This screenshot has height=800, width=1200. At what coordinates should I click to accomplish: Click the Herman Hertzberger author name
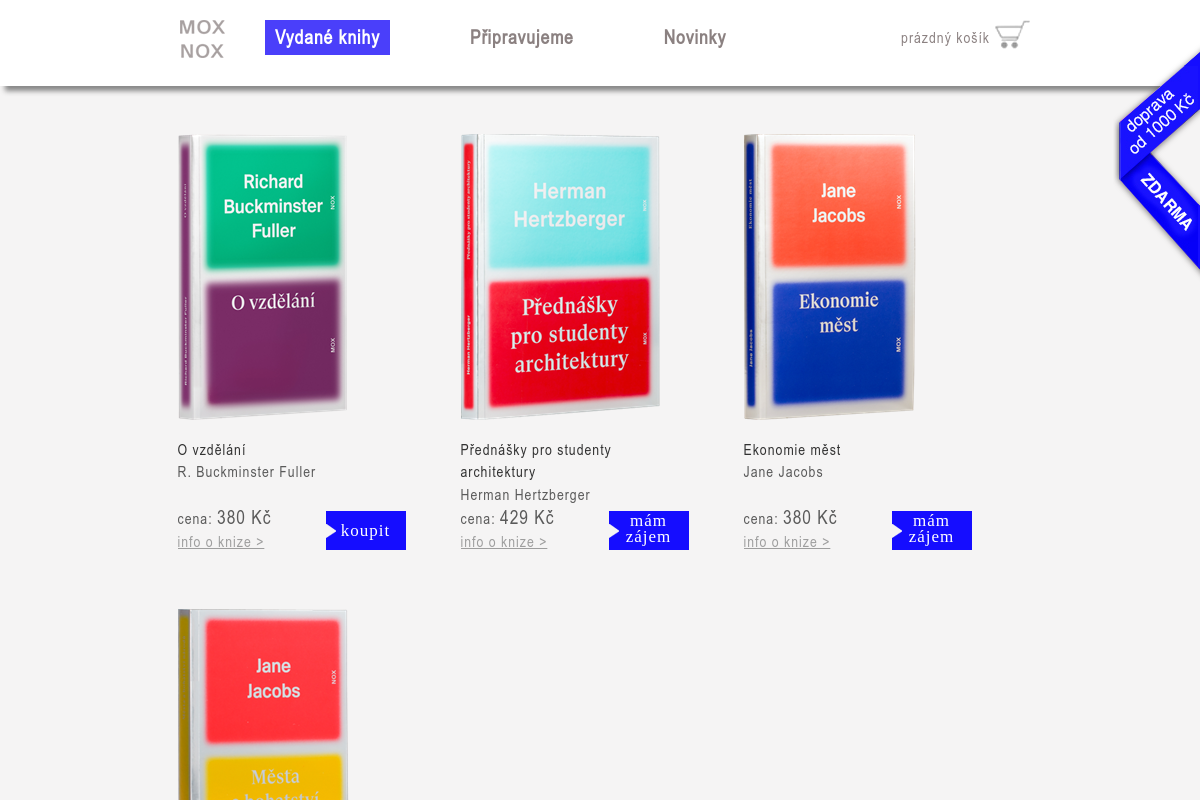[x=525, y=495]
